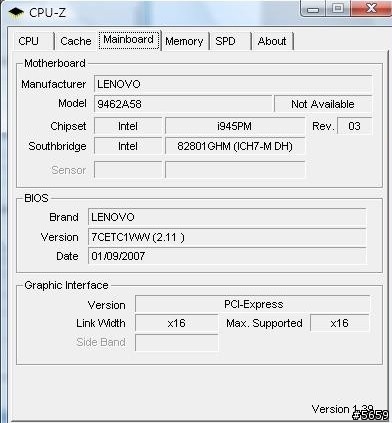
Task: Click the Rev. value 03
Action: 354,126
